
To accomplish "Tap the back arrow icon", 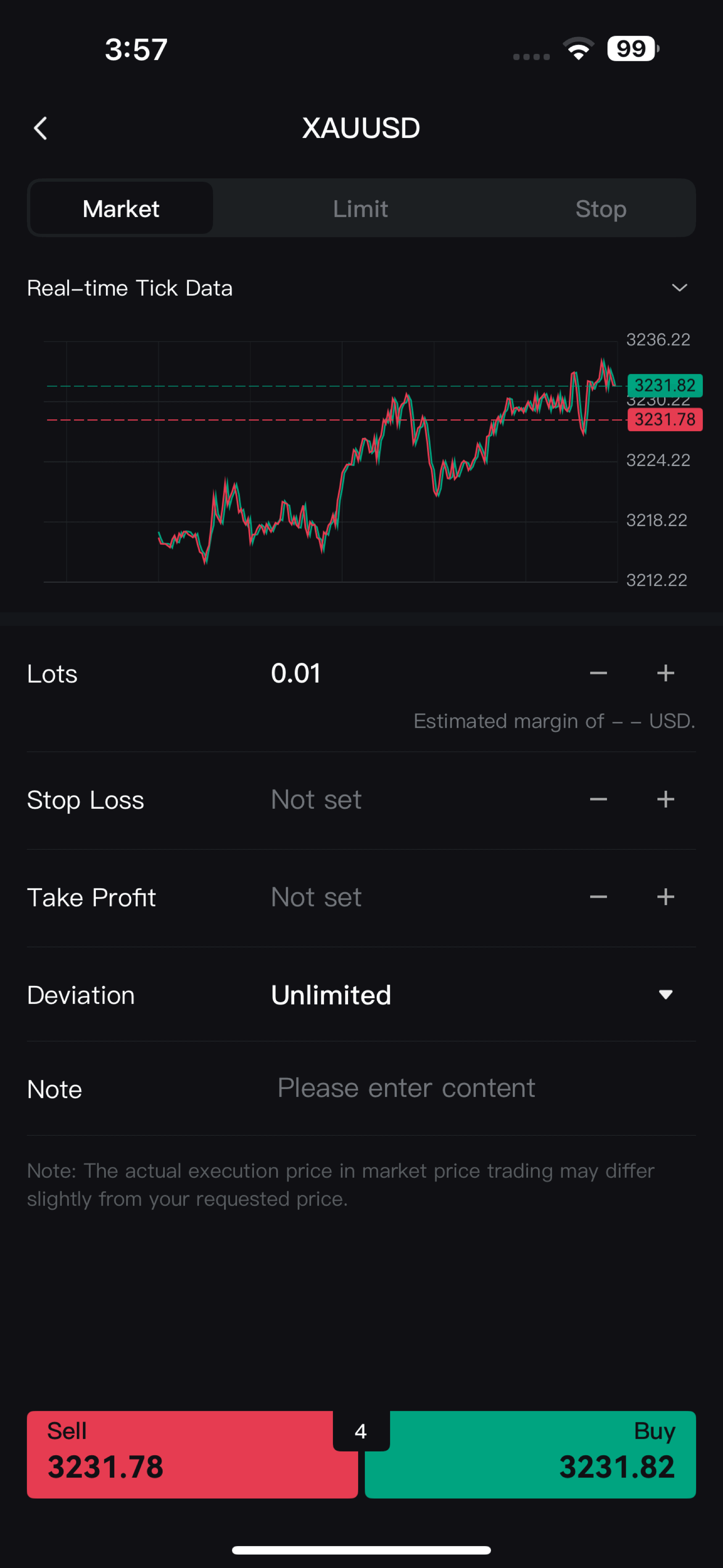I will pos(41,128).
